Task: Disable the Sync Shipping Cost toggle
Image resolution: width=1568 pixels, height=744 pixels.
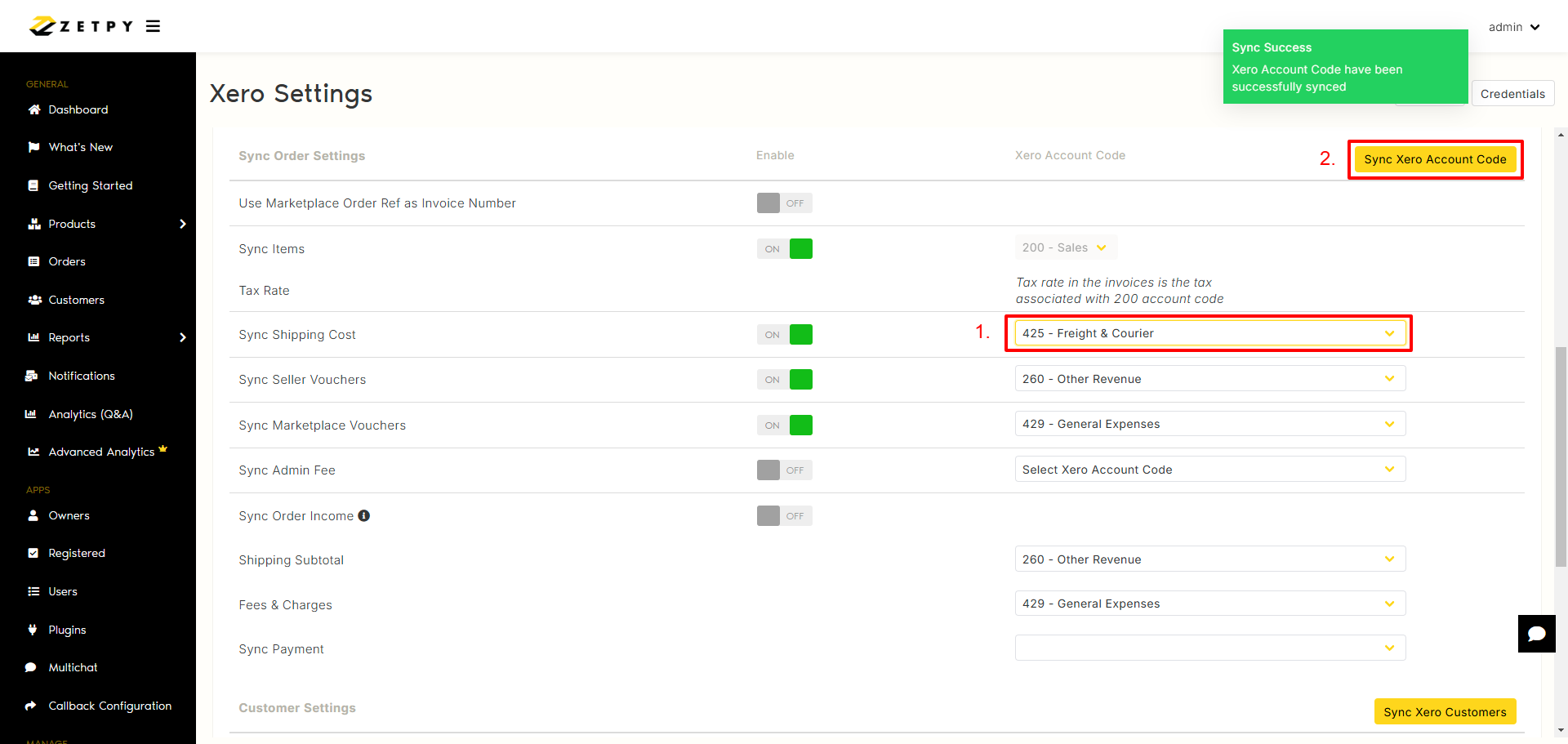Action: pyautogui.click(x=785, y=335)
